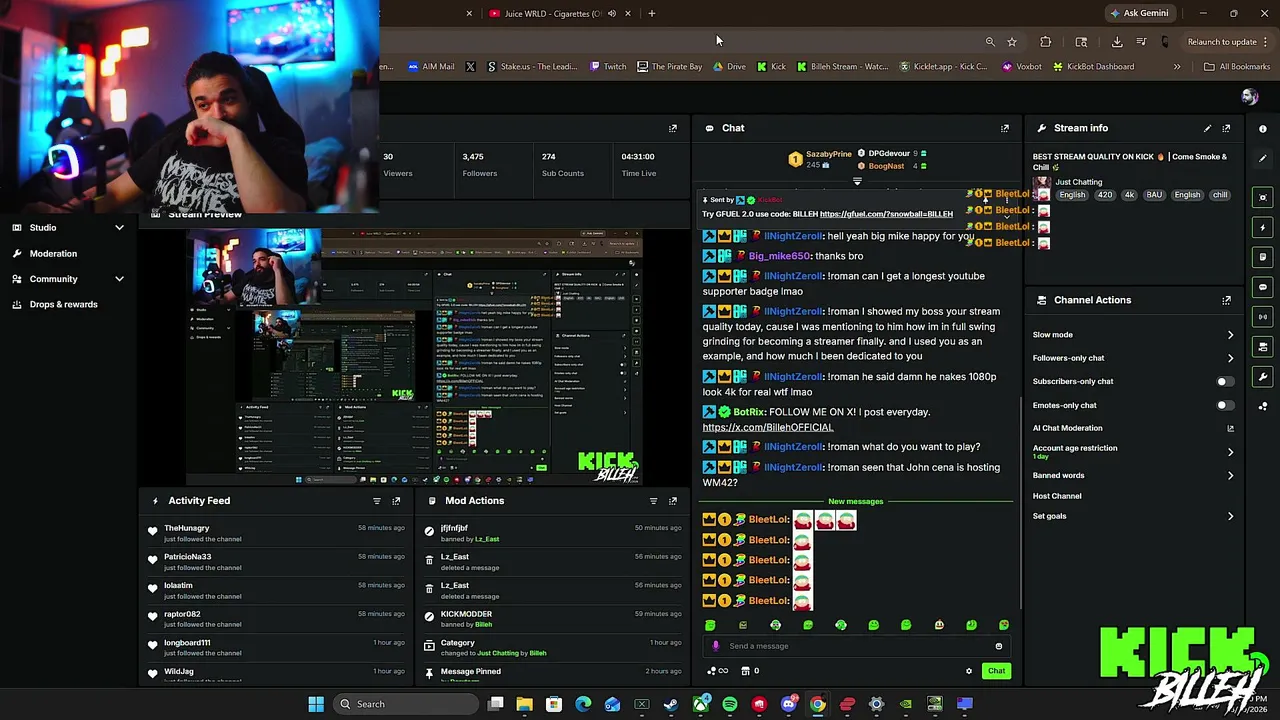Screen dimensions: 1280x720
Task: Click the Ask Gemini button
Action: pos(1138,13)
